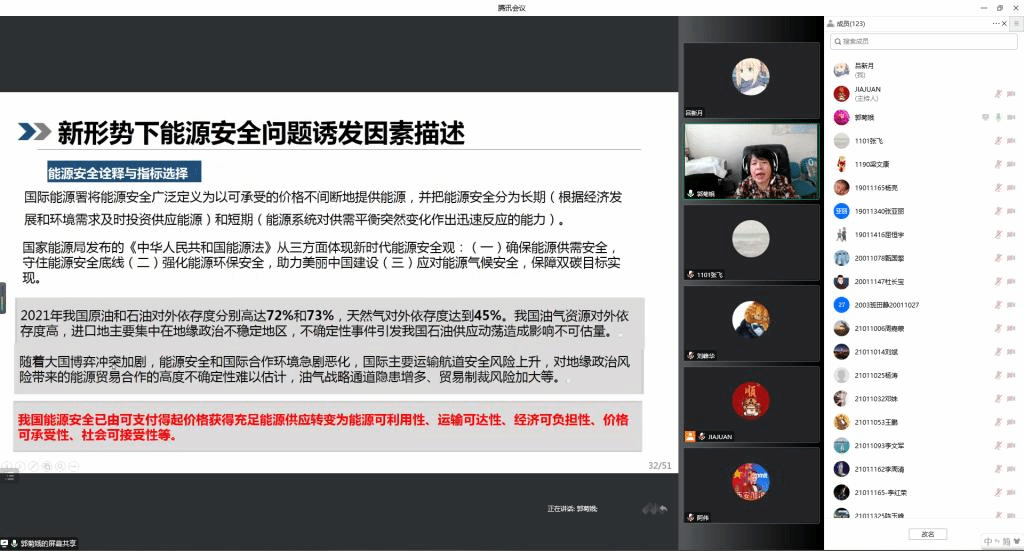Toggle muted mic icon for 1190梁文康
The width and height of the screenshot is (1024, 551).
coord(997,164)
